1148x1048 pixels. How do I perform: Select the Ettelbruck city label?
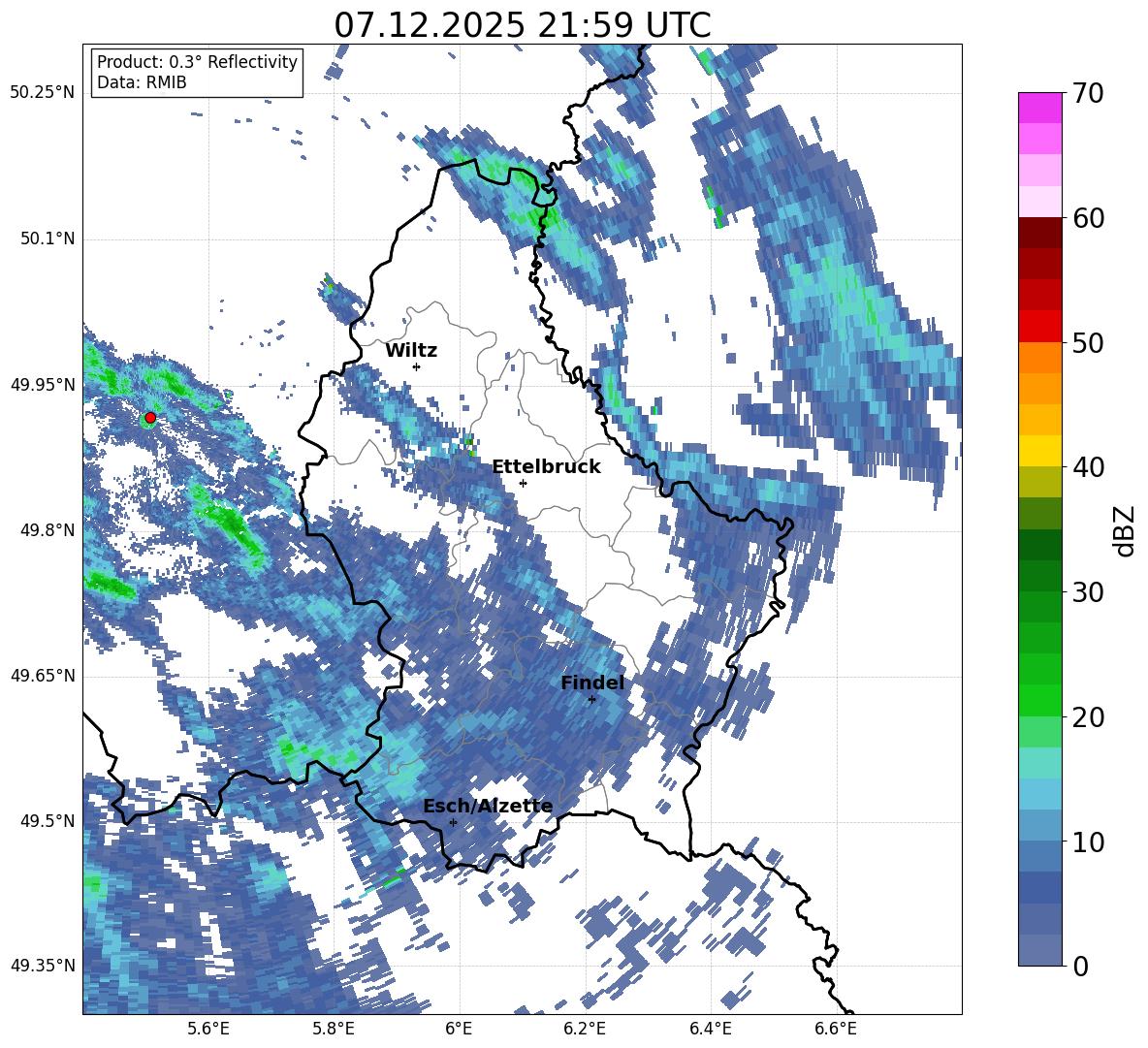coord(546,467)
